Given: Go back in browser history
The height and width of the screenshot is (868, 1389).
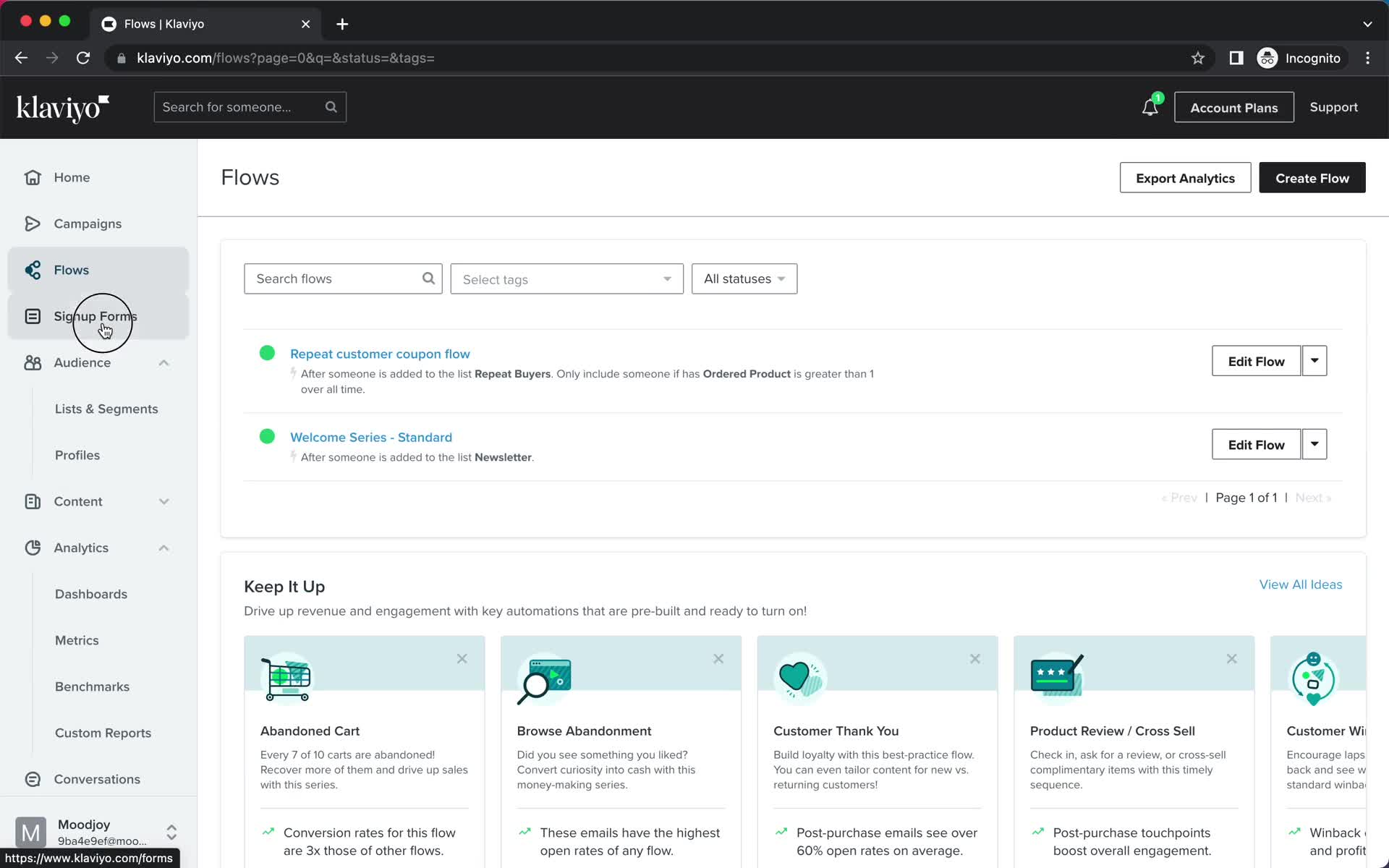Looking at the screenshot, I should click(21, 58).
